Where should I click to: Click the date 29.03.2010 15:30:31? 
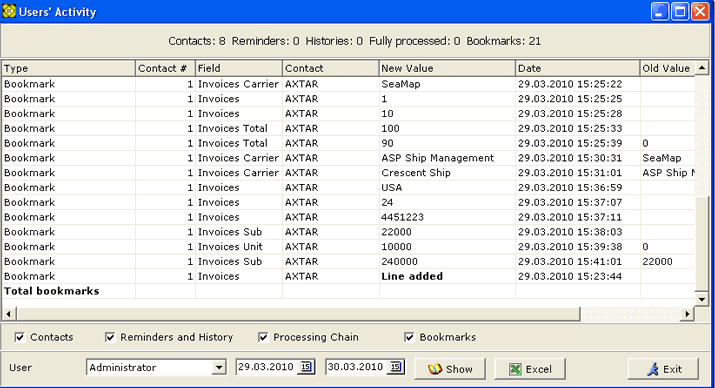pyautogui.click(x=578, y=158)
